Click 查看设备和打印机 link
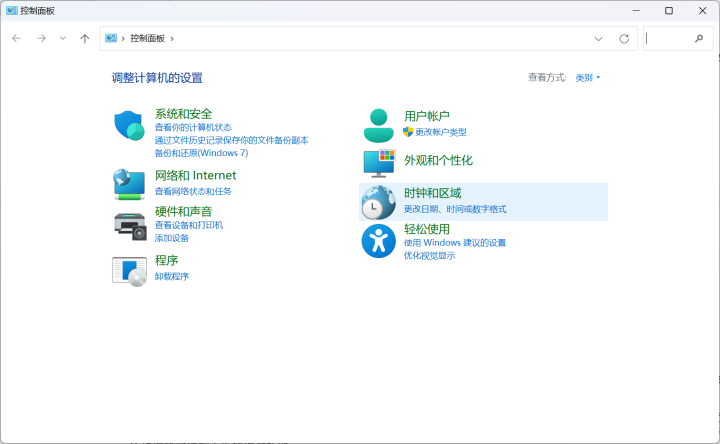The width and height of the screenshot is (720, 444). coord(189,225)
